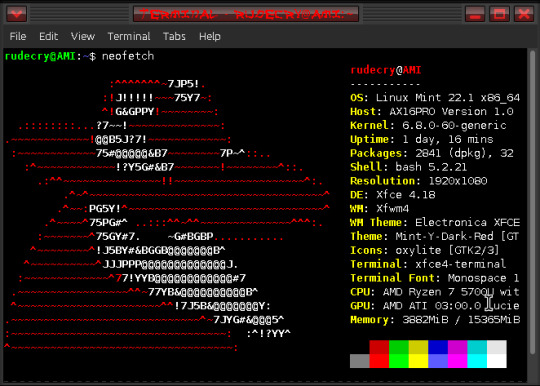Click the terminal title bar text
The height and width of the screenshot is (386, 540).
(246, 14)
